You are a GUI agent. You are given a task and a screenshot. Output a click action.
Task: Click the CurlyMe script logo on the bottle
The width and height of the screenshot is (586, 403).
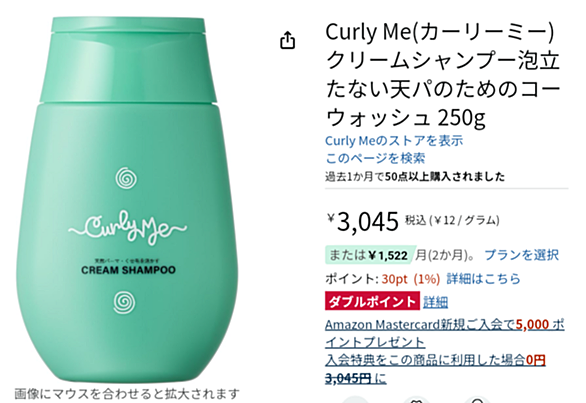coord(127,228)
